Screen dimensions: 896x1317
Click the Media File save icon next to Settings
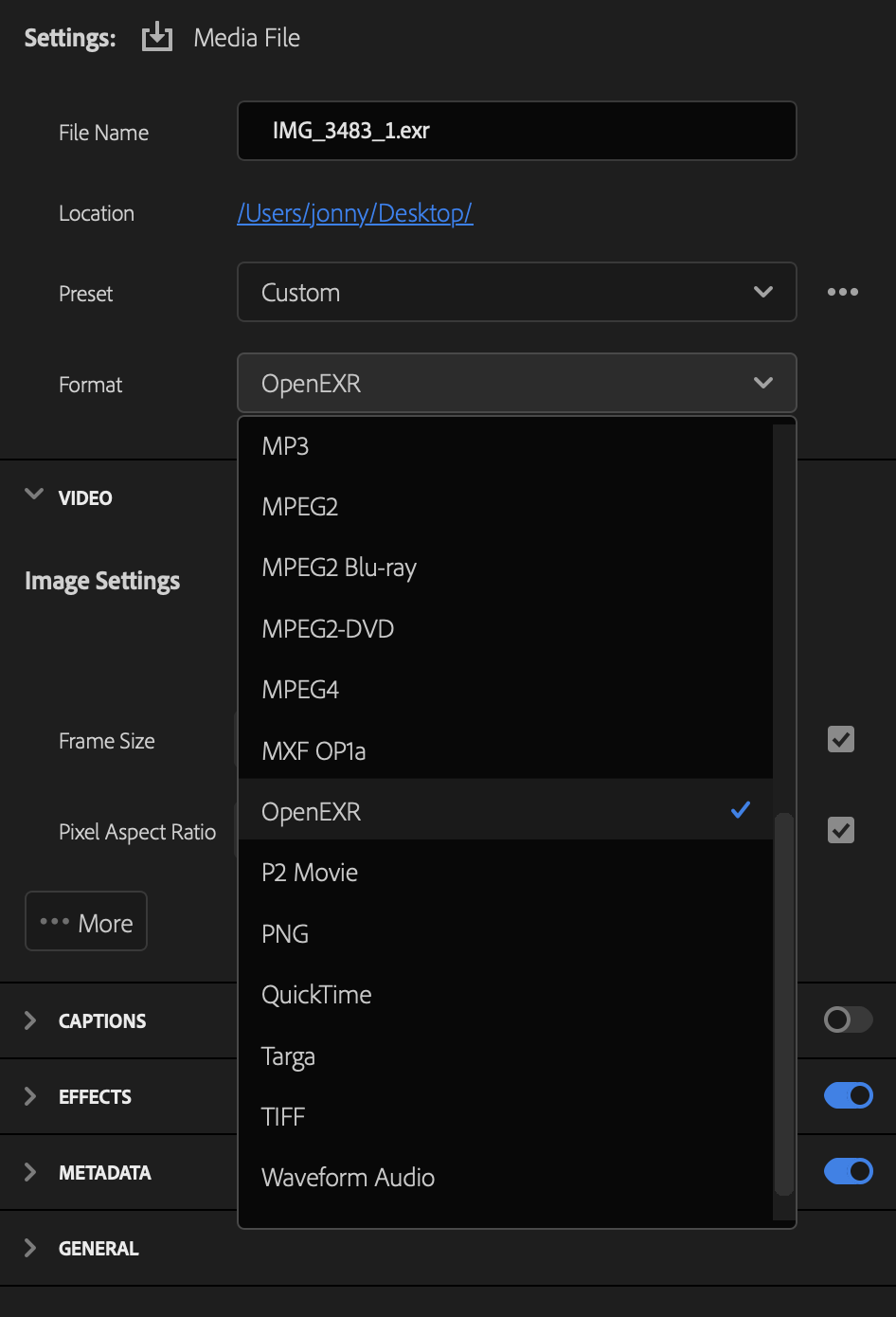[x=155, y=37]
